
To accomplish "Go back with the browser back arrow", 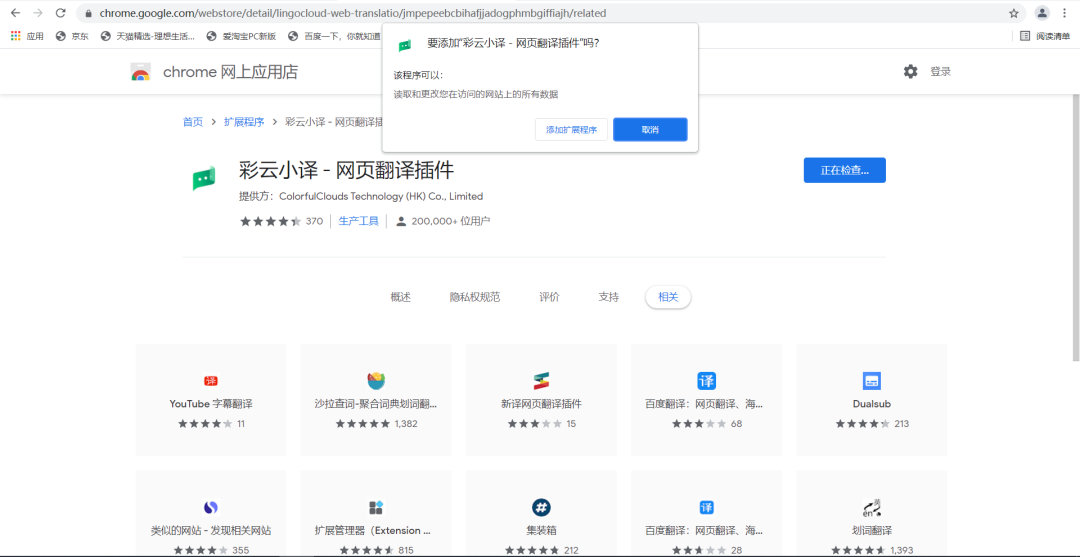I will click(15, 13).
